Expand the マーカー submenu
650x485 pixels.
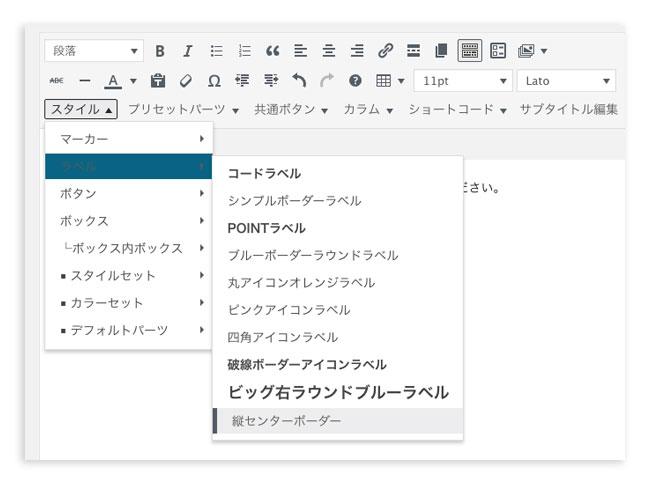[x=129, y=139]
